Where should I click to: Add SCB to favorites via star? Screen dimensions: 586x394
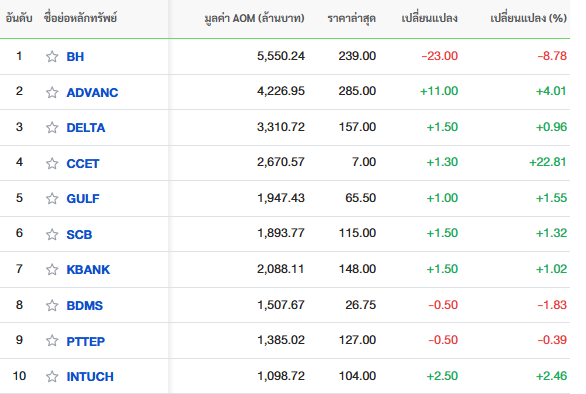point(52,234)
